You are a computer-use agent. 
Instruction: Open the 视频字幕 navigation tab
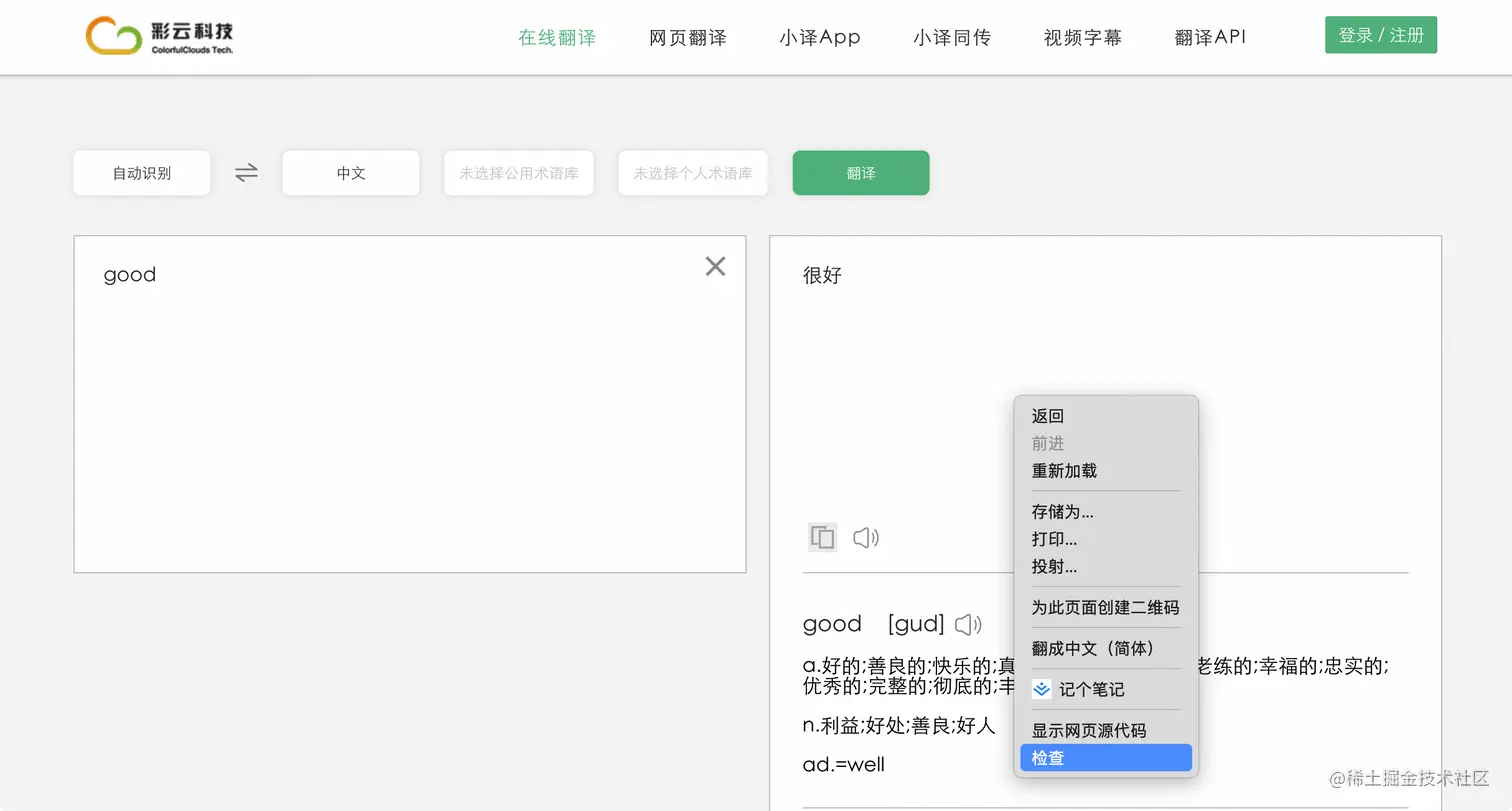[1083, 37]
